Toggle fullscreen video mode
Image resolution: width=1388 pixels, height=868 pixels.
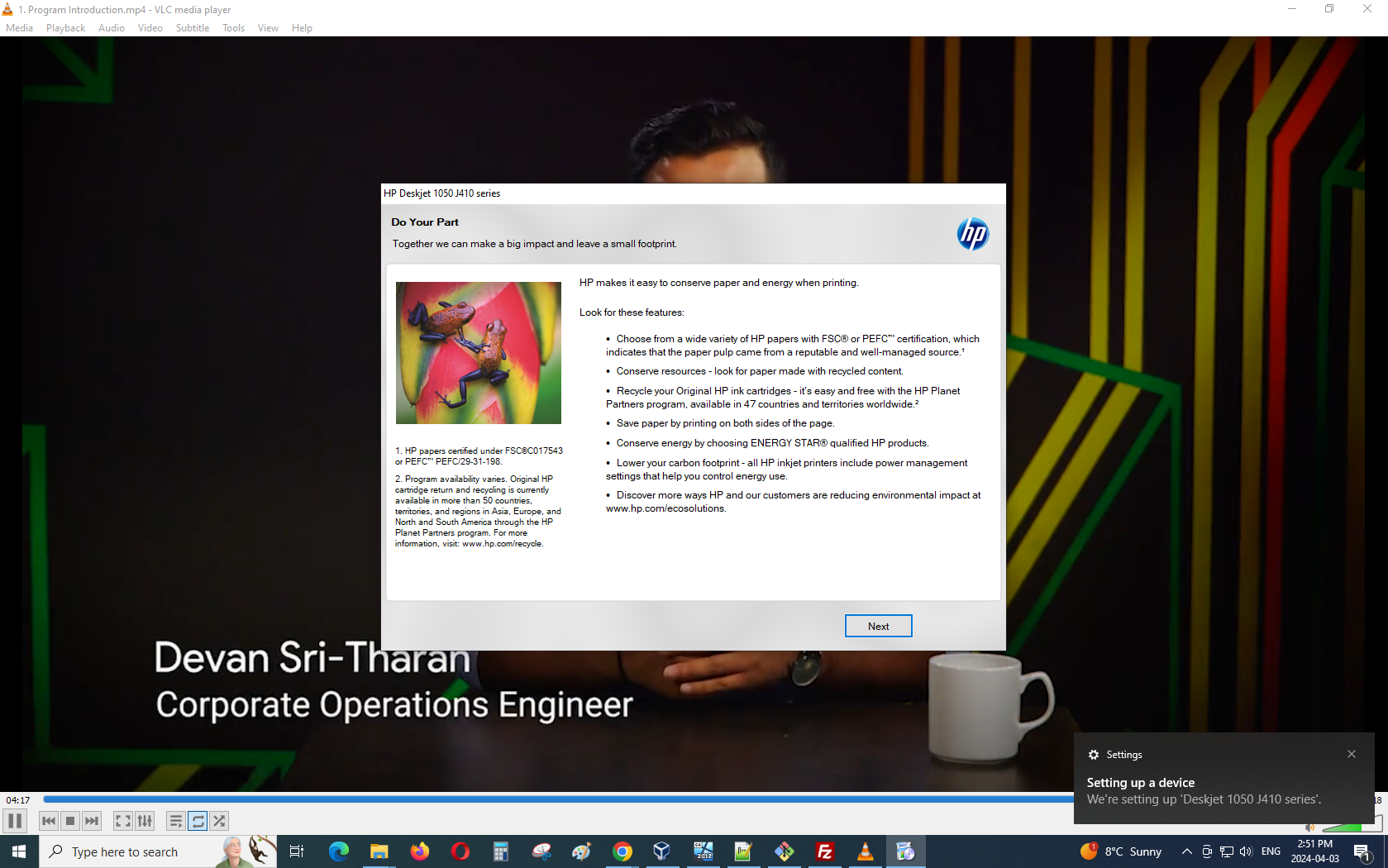tap(122, 821)
